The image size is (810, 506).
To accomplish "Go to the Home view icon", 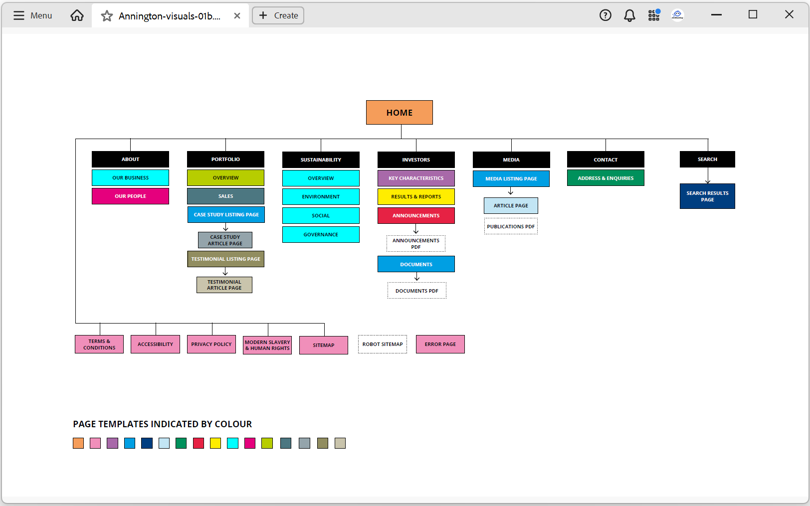I will click(77, 16).
